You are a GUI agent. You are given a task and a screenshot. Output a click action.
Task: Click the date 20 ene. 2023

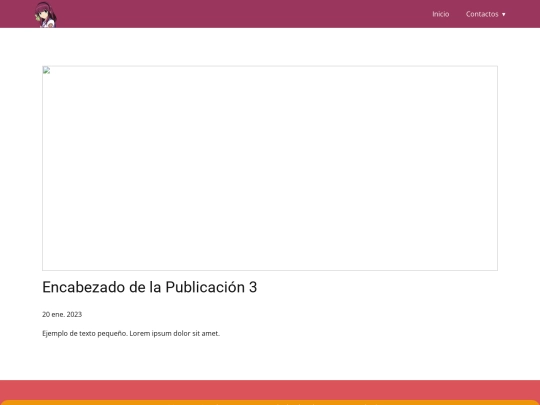(62, 314)
